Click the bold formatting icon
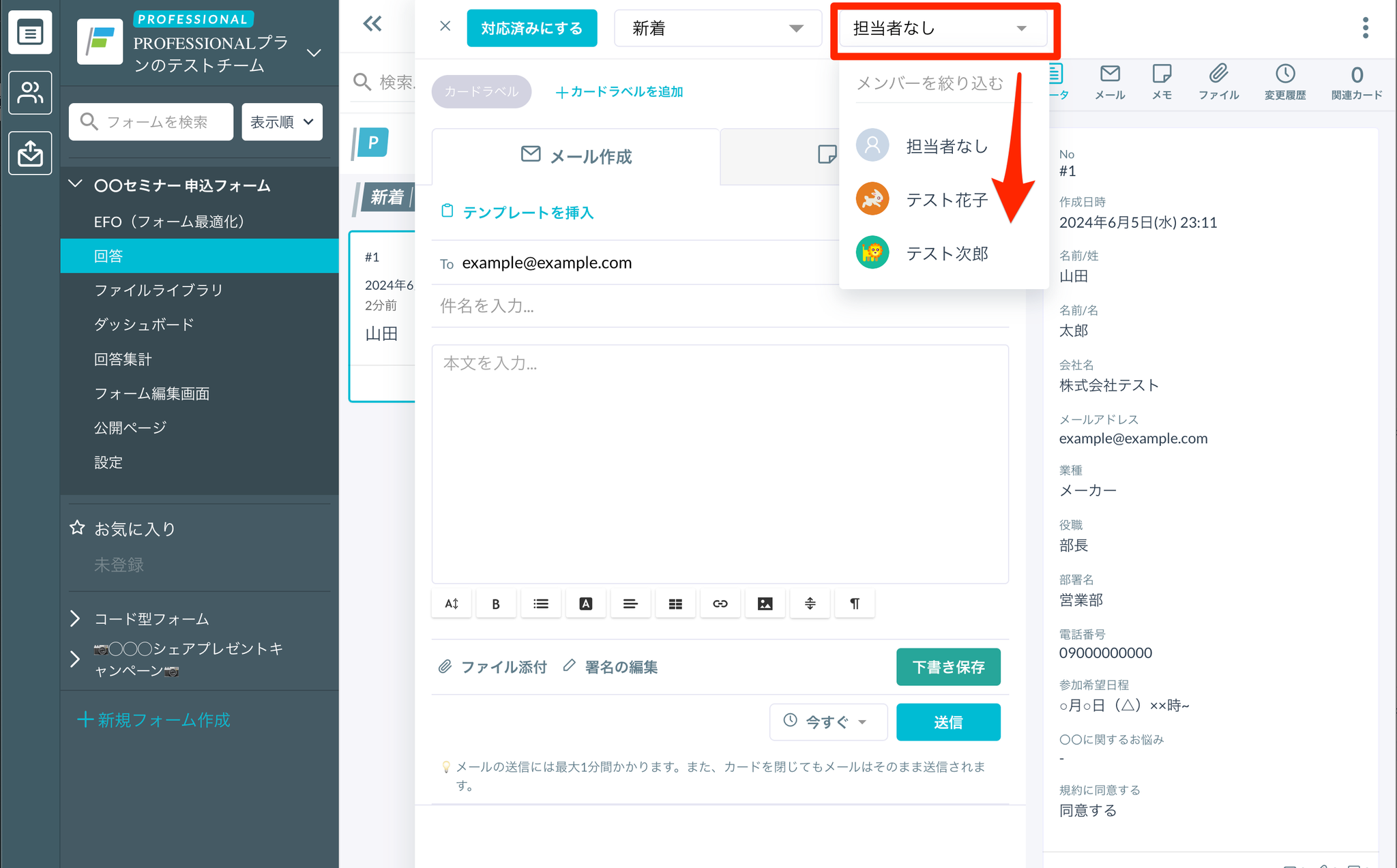The image size is (1397, 868). [496, 604]
